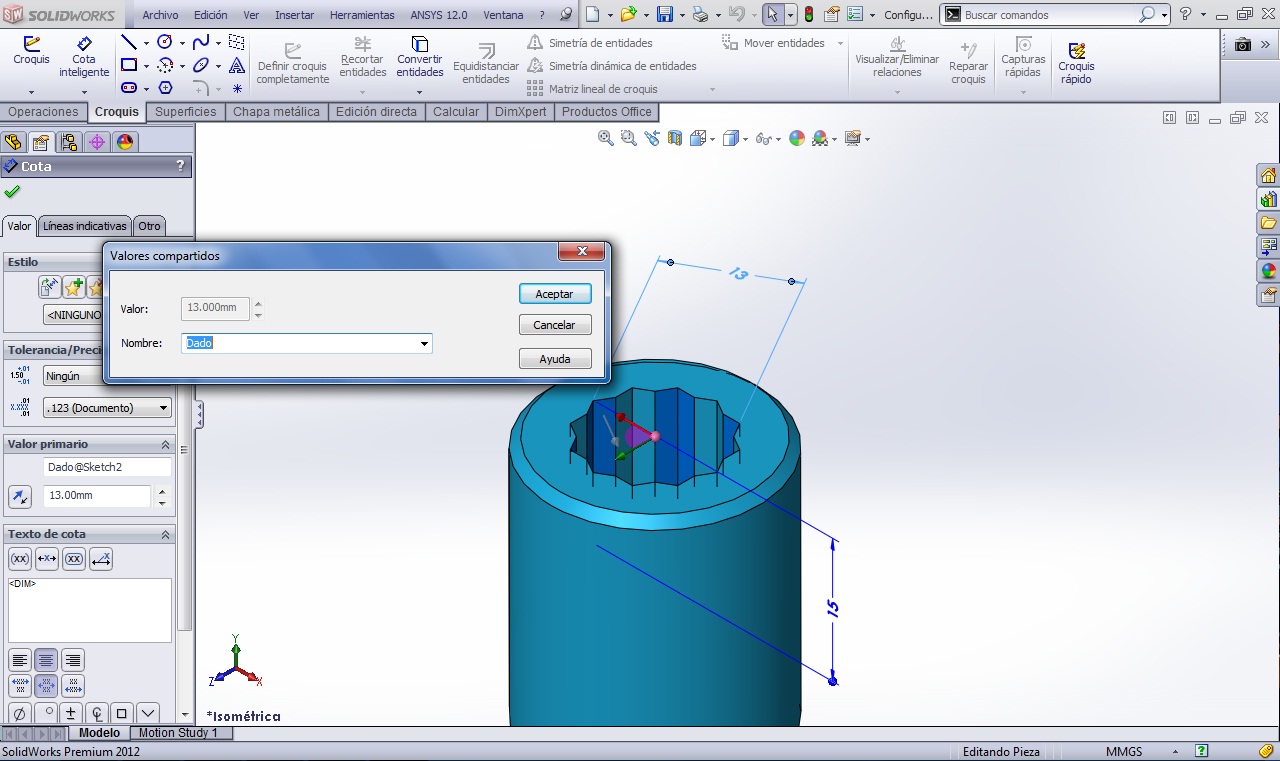Toggle add parentheses button in Texto de cota
This screenshot has height=761, width=1280.
(19, 559)
